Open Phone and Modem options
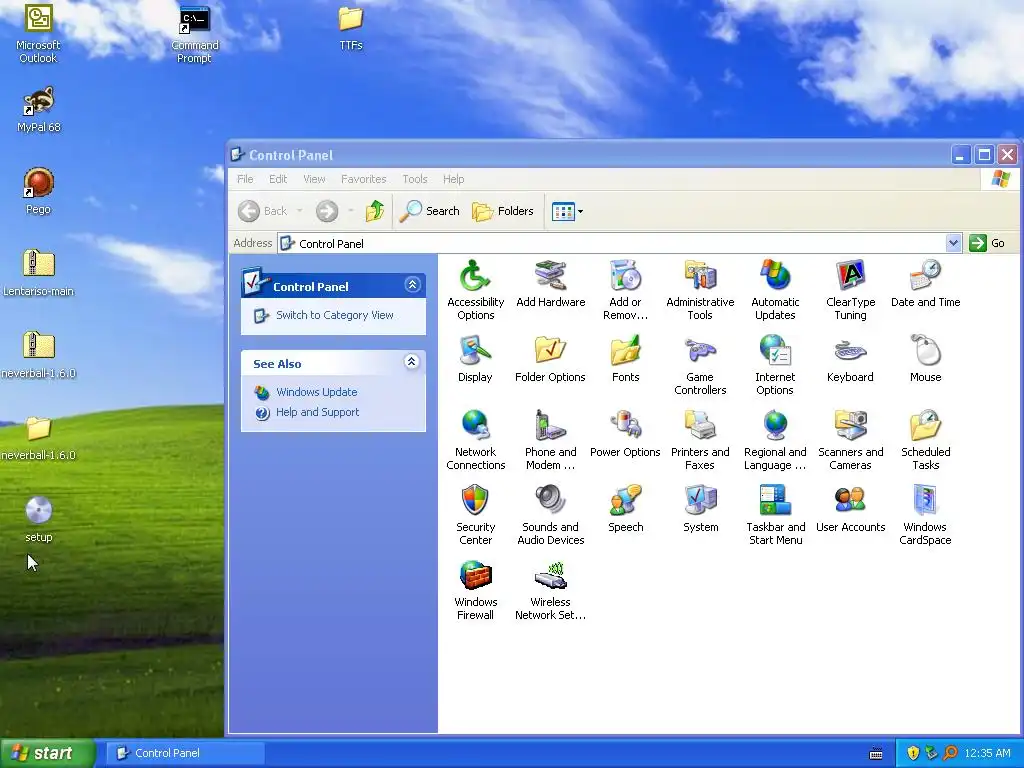This screenshot has width=1024, height=768. (x=551, y=440)
